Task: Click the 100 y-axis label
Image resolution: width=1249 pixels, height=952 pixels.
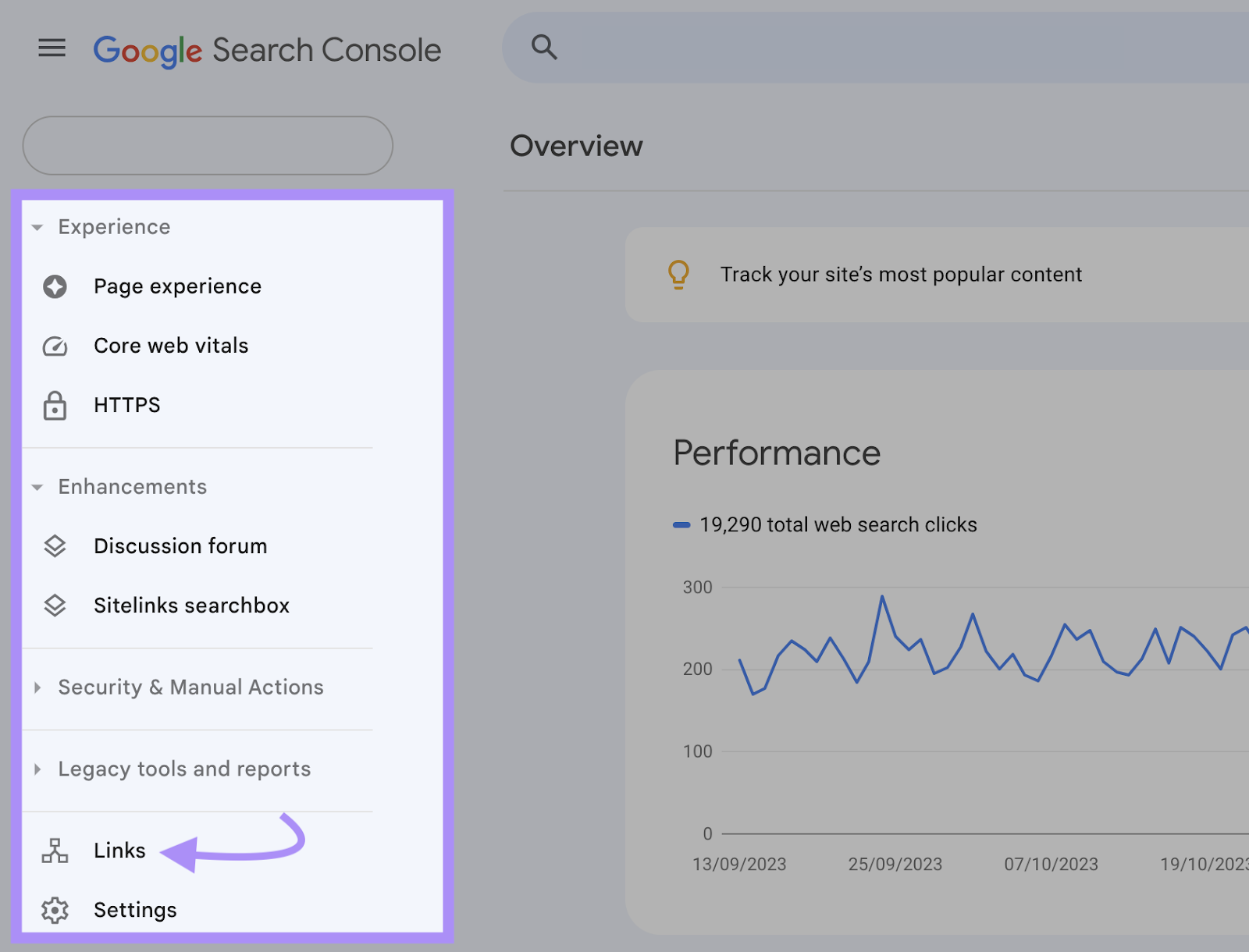Action: [x=698, y=751]
